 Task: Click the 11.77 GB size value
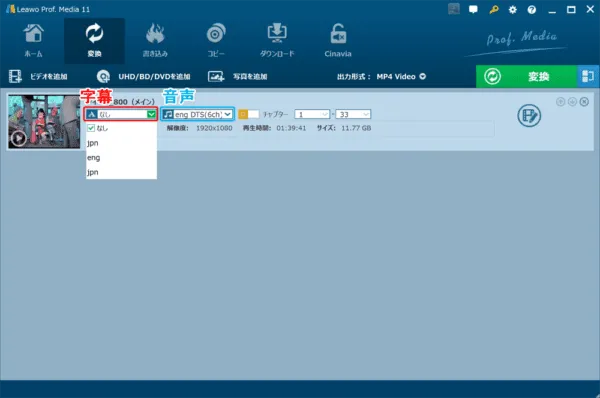click(356, 128)
